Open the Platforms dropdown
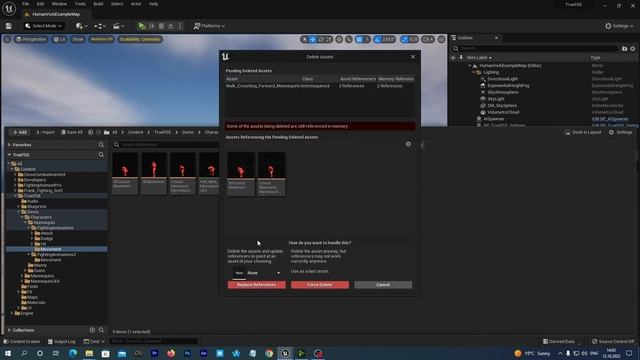 210,26
